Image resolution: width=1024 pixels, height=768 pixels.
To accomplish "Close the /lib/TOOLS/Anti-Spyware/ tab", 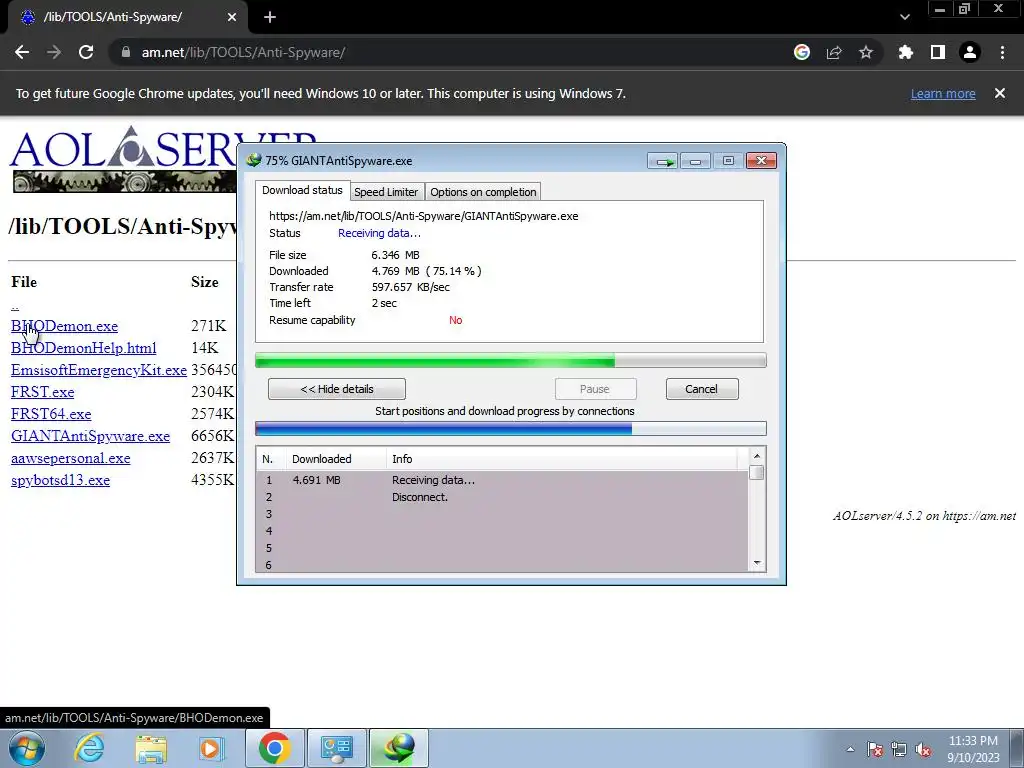I will (232, 17).
